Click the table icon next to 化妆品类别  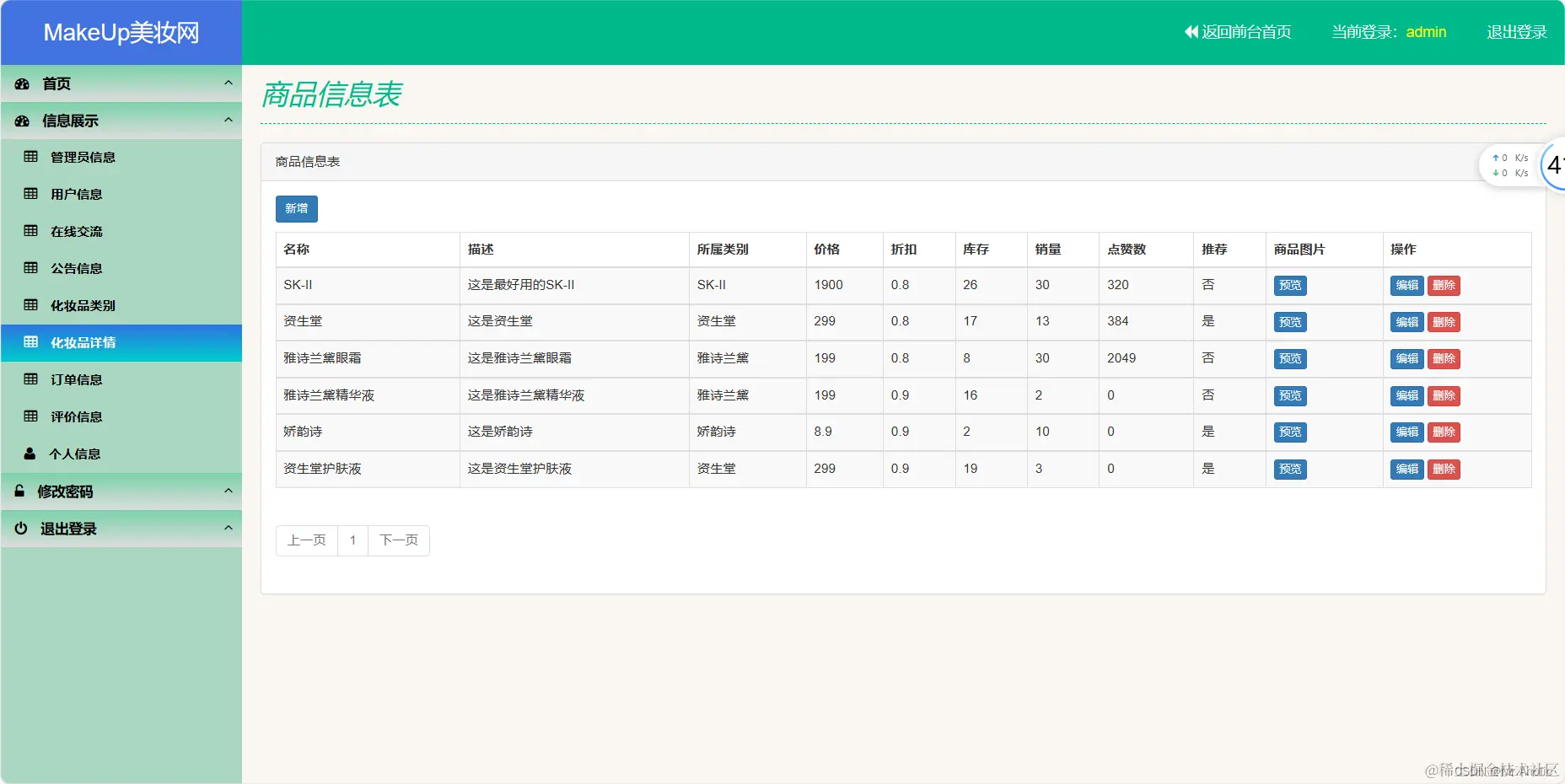[31, 305]
